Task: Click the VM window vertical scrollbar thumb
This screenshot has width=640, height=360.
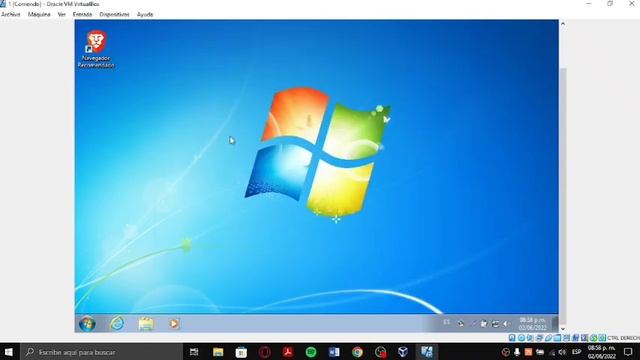Action: pos(563,196)
